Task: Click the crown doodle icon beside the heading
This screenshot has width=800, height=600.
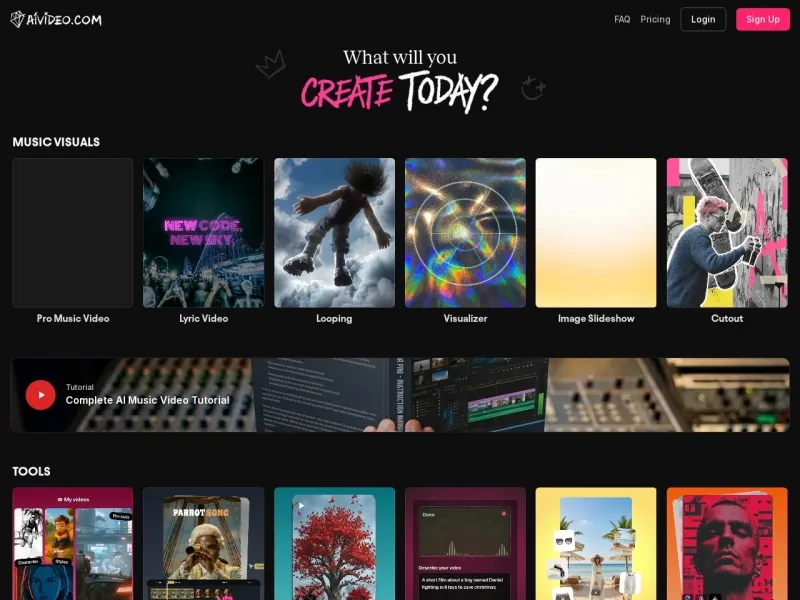Action: coord(270,66)
